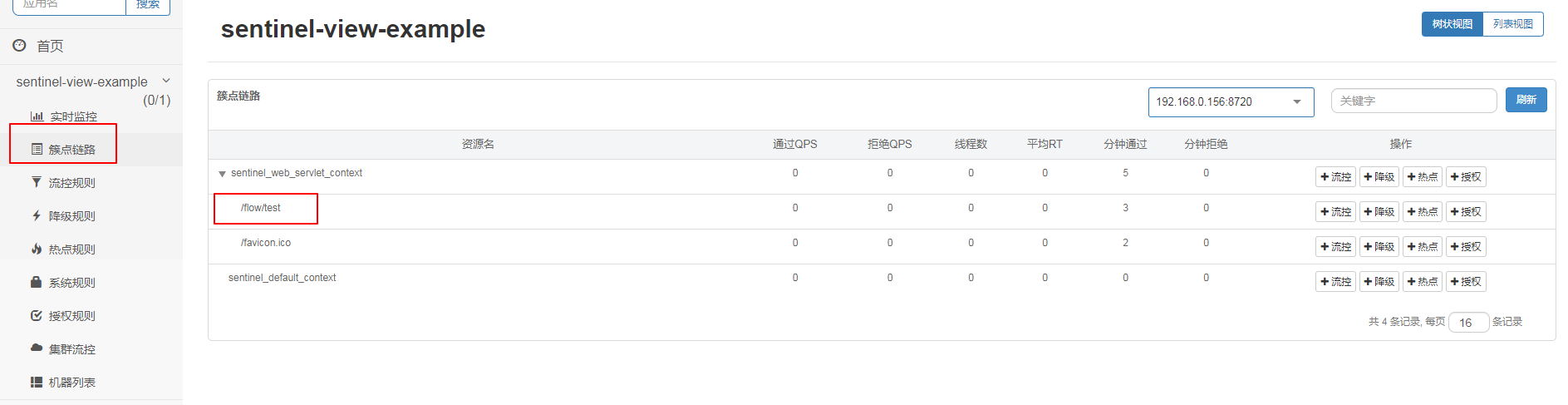Click the 线程数 column header

(x=971, y=145)
